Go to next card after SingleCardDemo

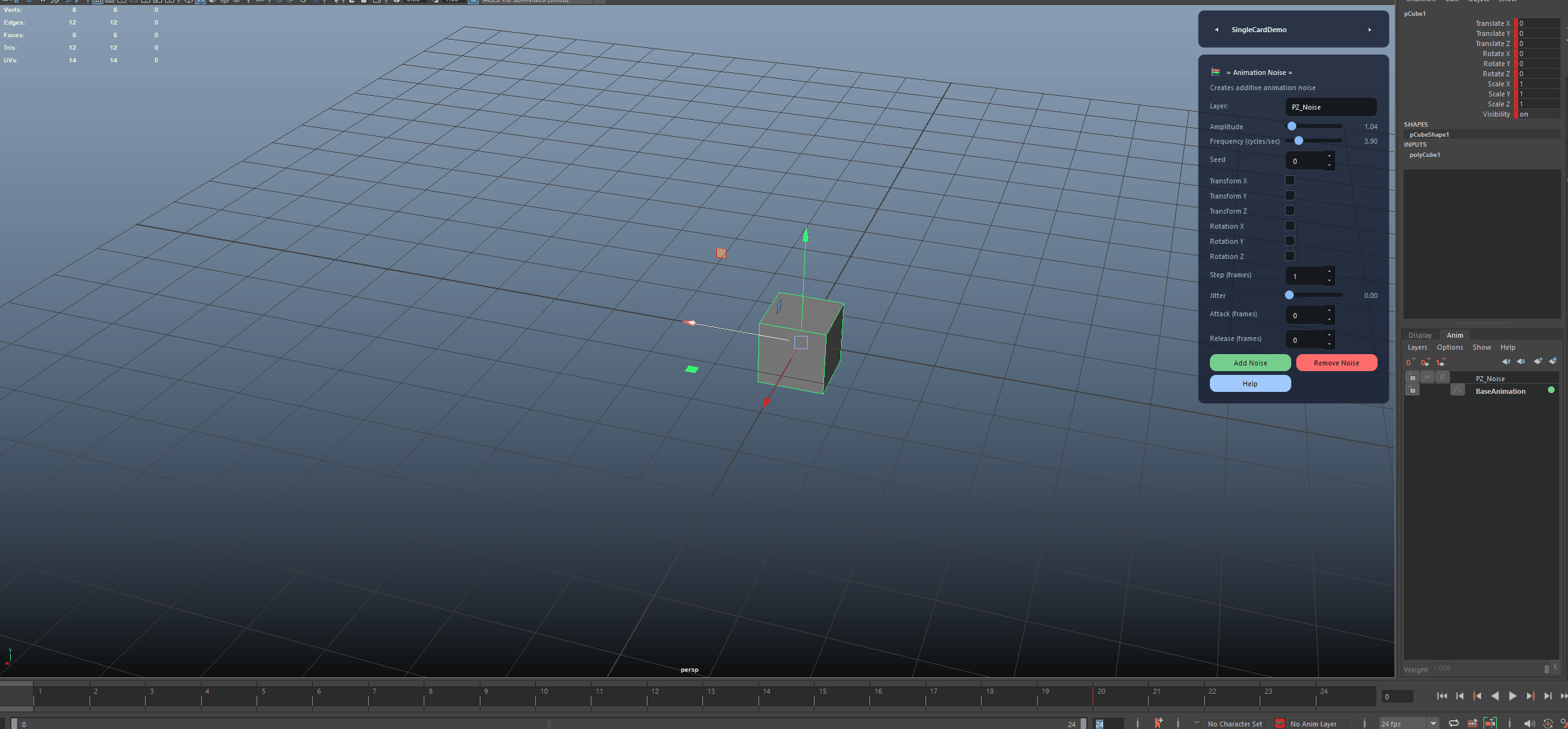tap(1369, 30)
